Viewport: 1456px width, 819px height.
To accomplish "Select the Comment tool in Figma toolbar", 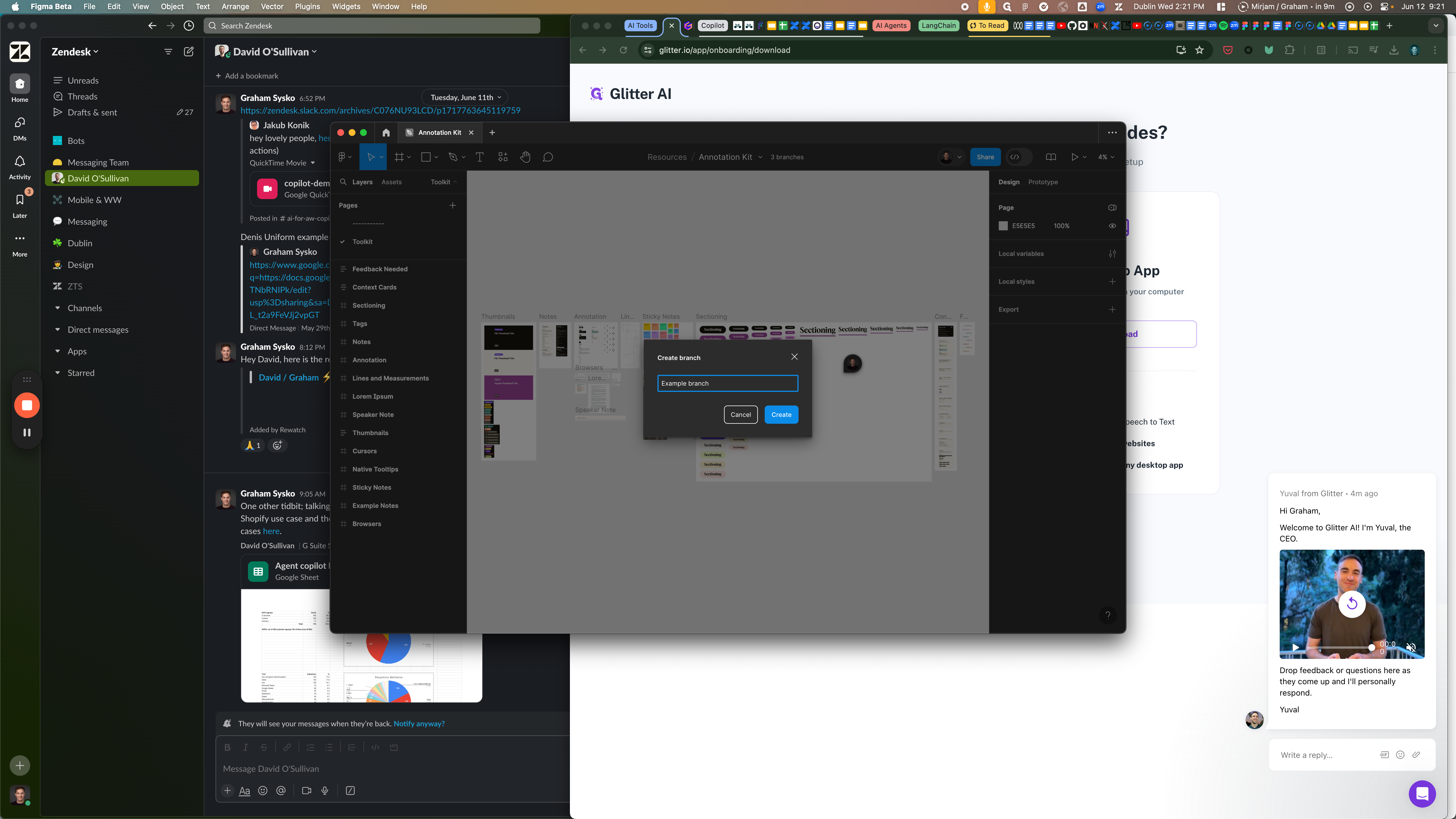I will (x=548, y=157).
